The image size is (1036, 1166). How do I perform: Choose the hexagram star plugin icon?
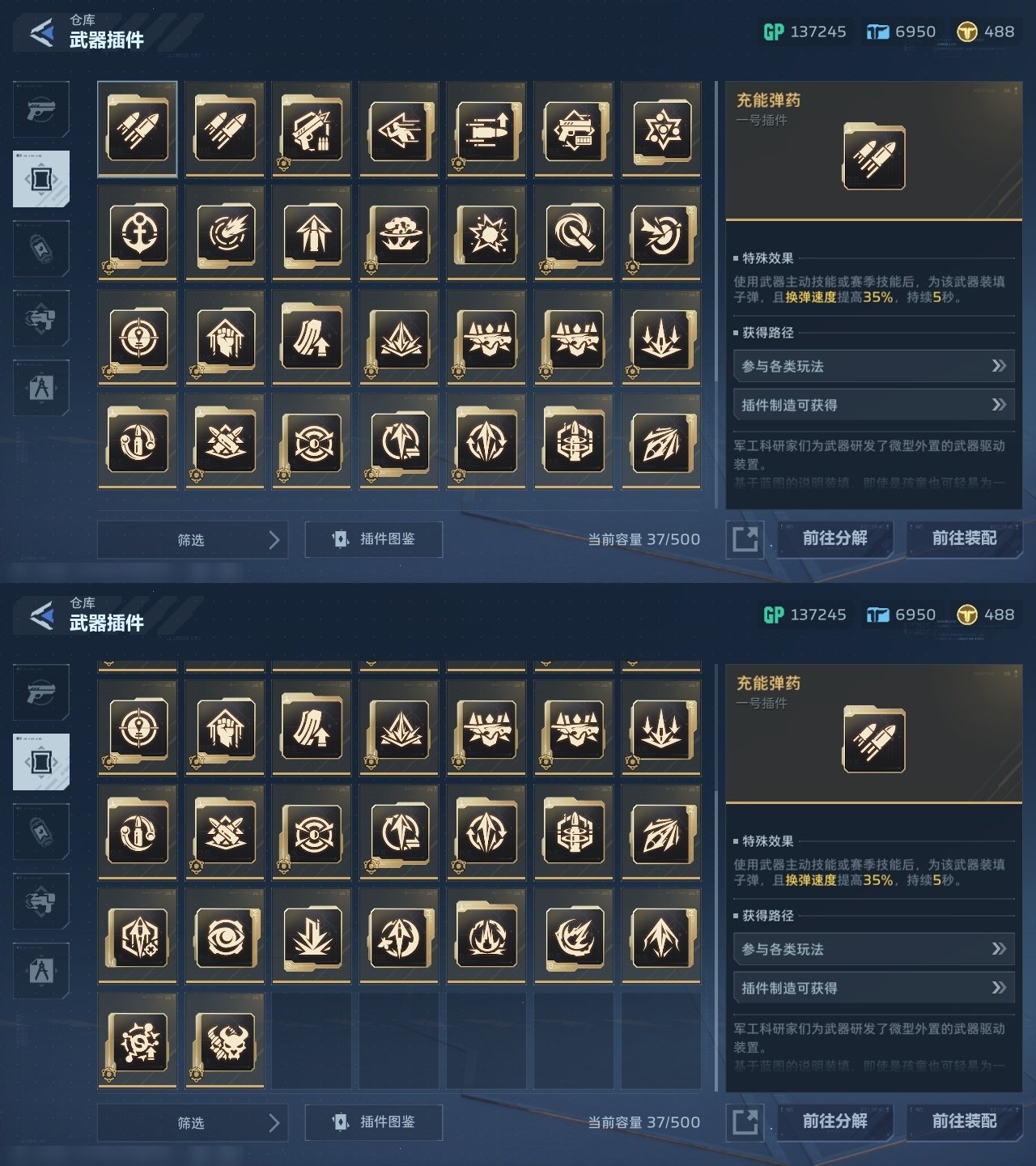(x=661, y=130)
